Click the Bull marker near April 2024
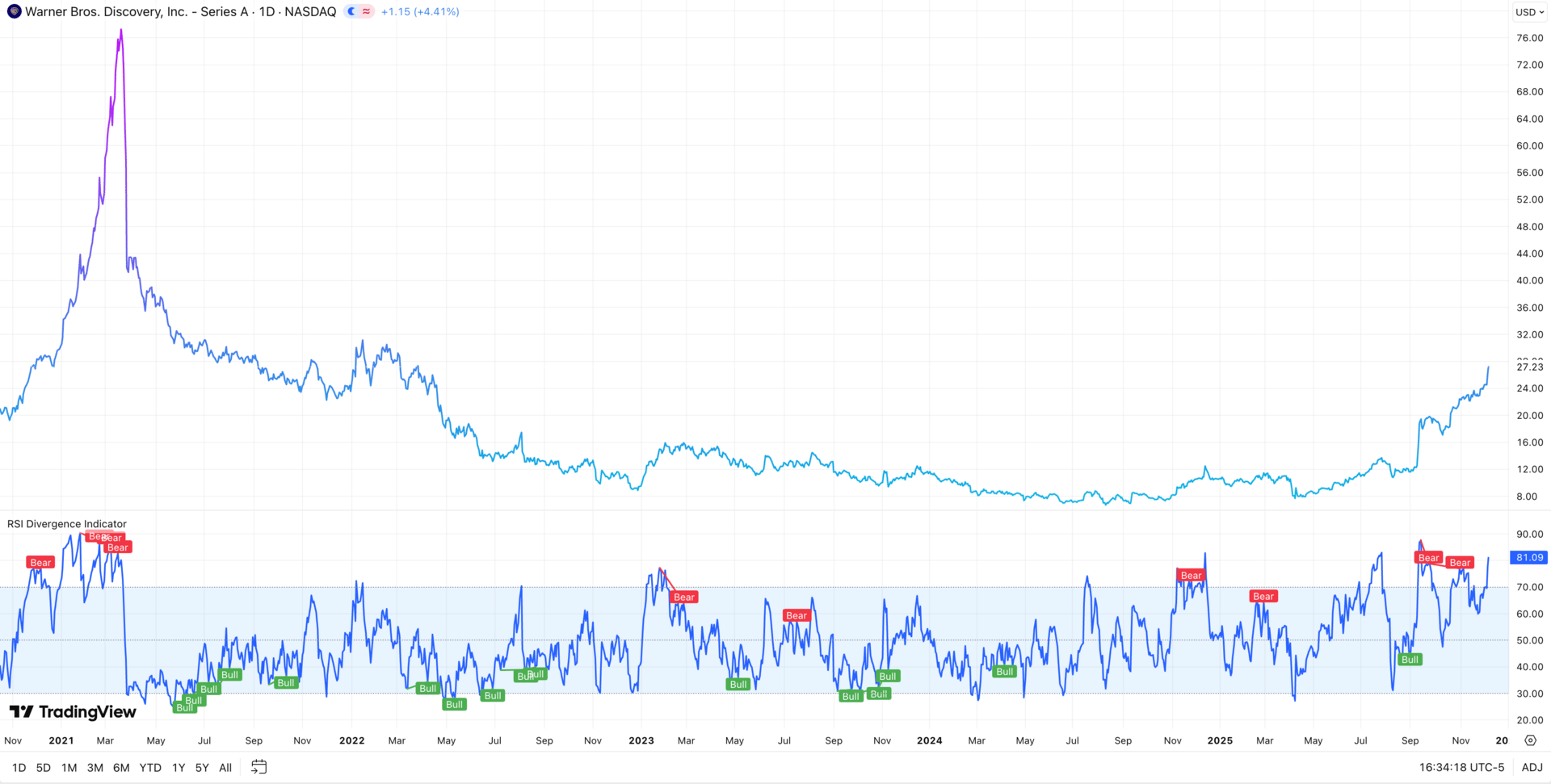Image resolution: width=1551 pixels, height=784 pixels. [x=1004, y=672]
